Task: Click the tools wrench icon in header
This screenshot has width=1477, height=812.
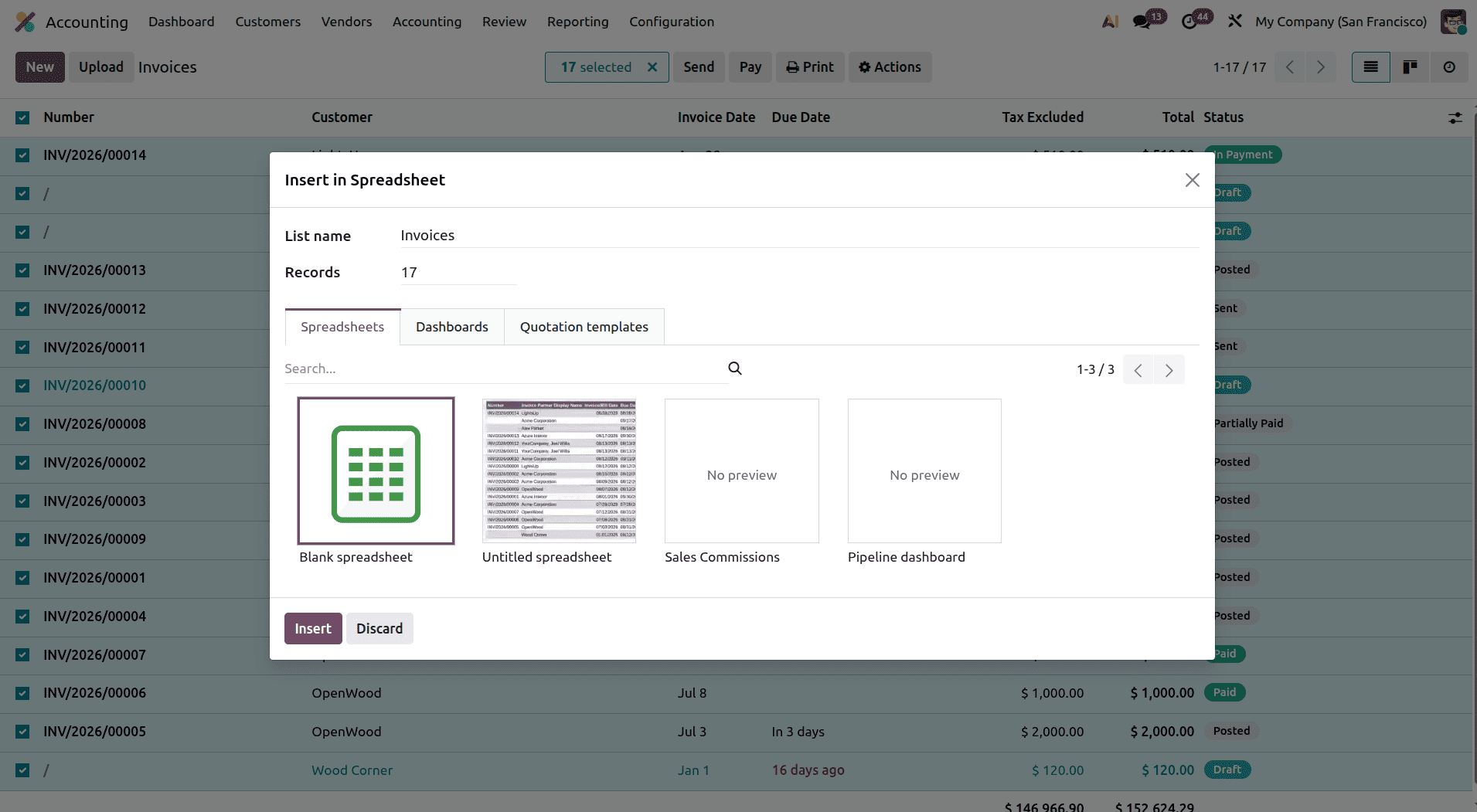Action: 1235,22
